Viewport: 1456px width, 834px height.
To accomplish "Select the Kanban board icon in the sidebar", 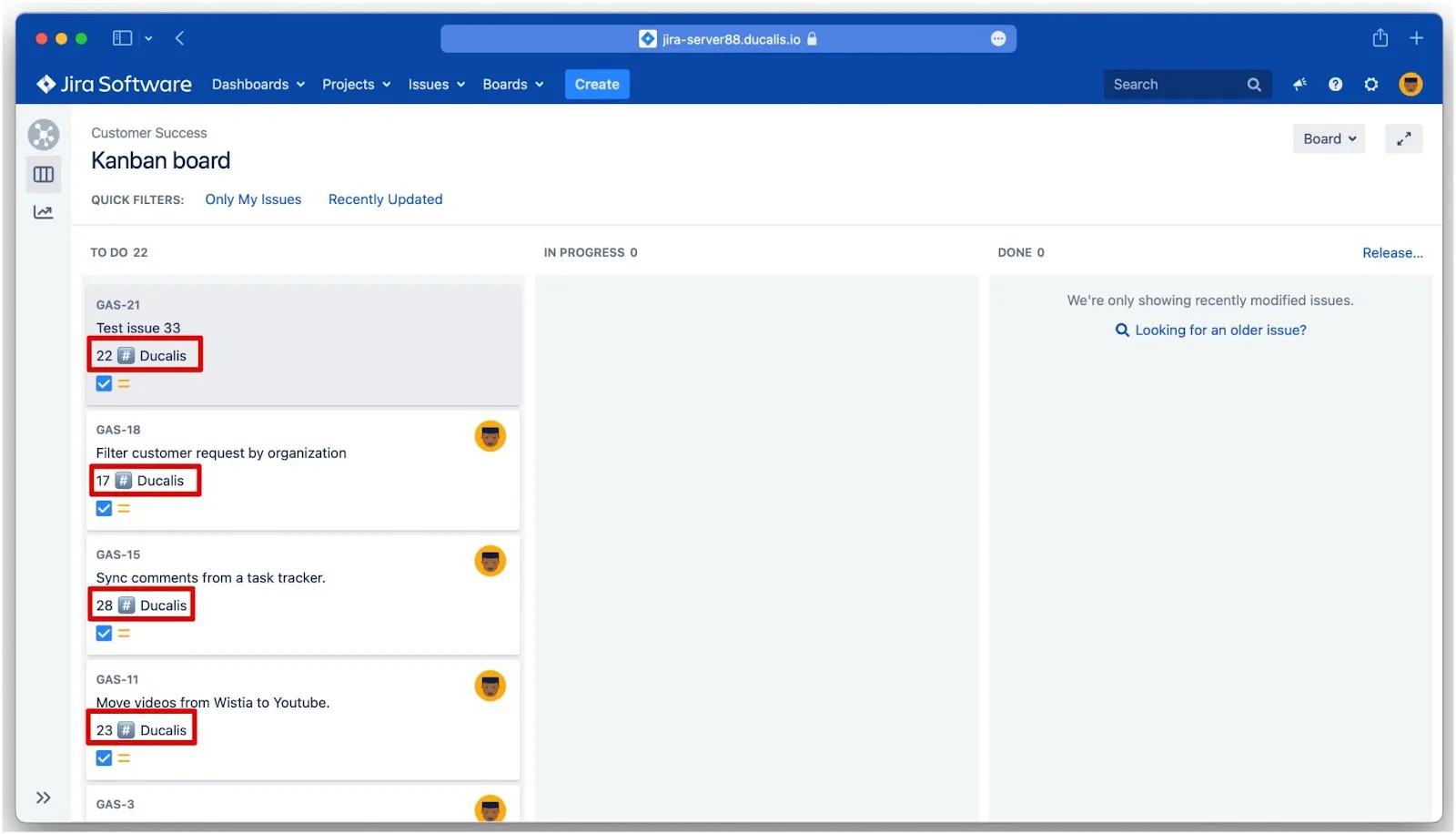I will [43, 174].
